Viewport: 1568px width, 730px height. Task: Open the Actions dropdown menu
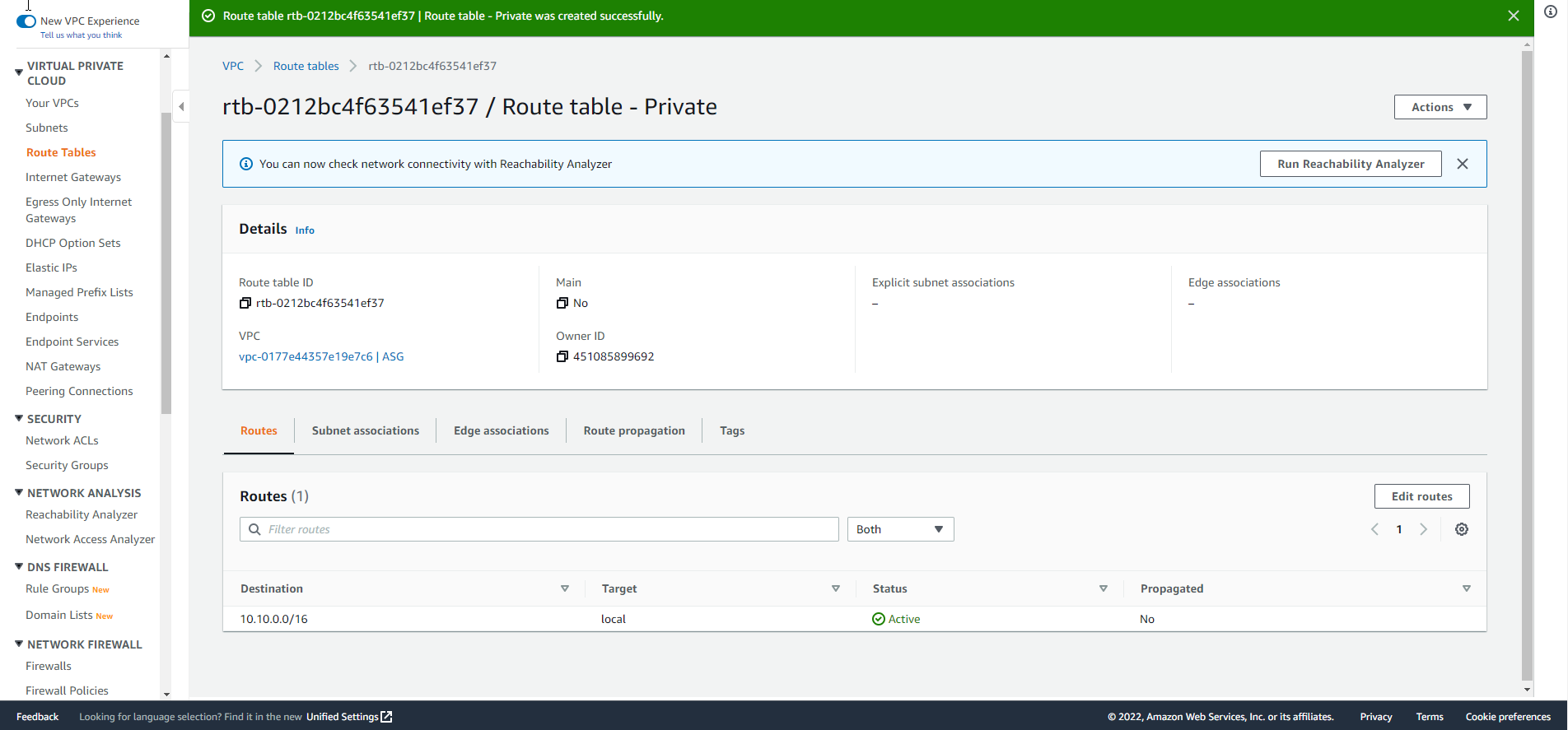coord(1440,107)
